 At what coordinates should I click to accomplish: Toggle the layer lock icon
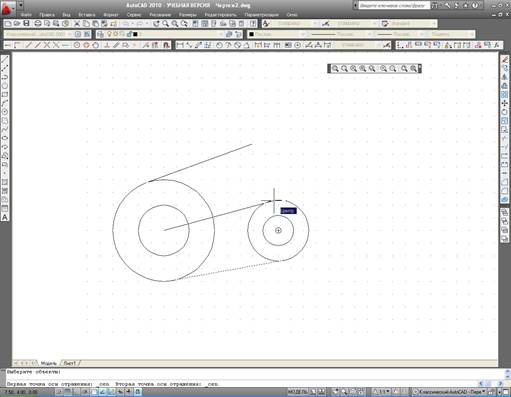(130, 34)
